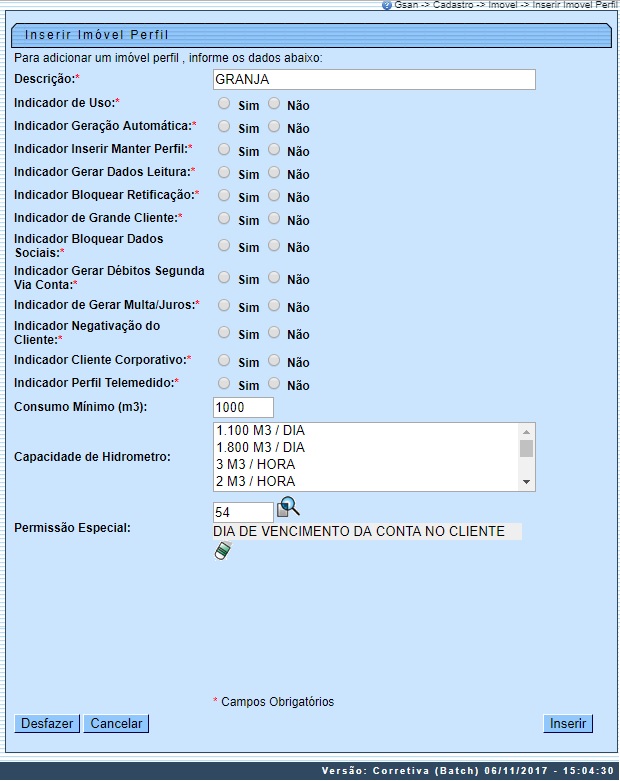The image size is (620, 781).
Task: Choose 3 M3 / HORA list option
Action: pos(256,464)
